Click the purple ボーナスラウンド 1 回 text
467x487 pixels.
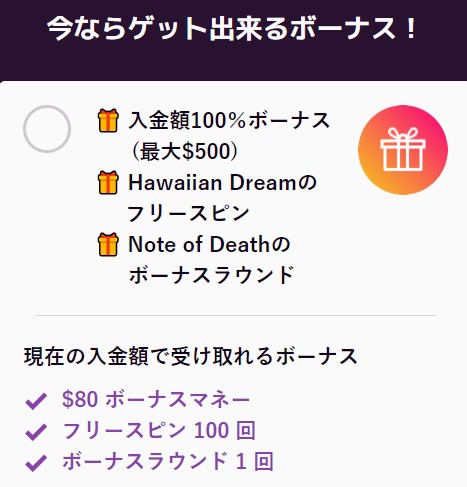168,461
